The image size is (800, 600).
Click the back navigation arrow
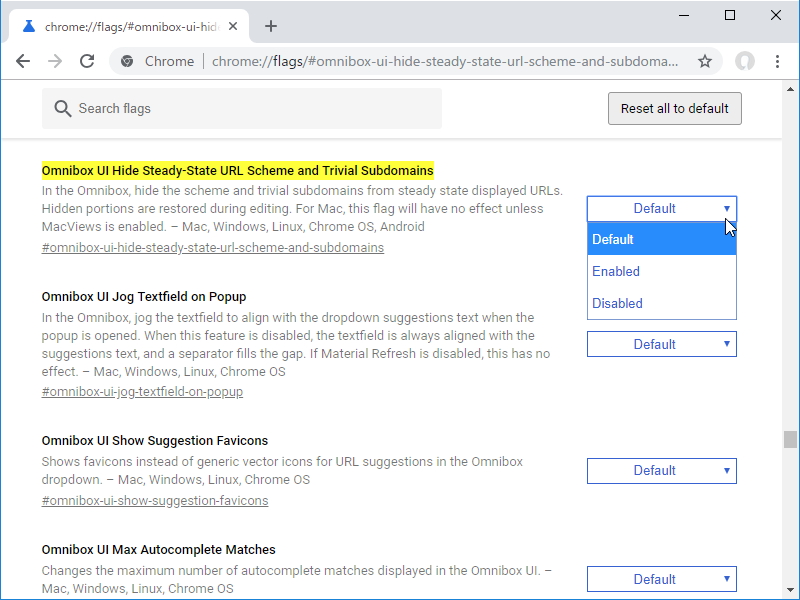click(23, 61)
